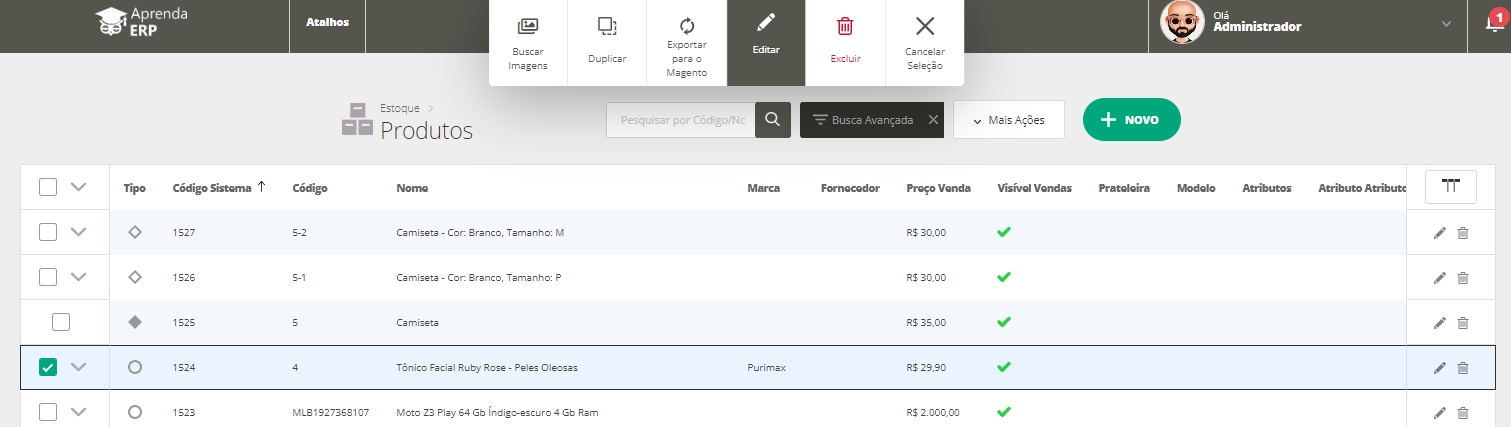Sort by Código Sistema column header

214,188
